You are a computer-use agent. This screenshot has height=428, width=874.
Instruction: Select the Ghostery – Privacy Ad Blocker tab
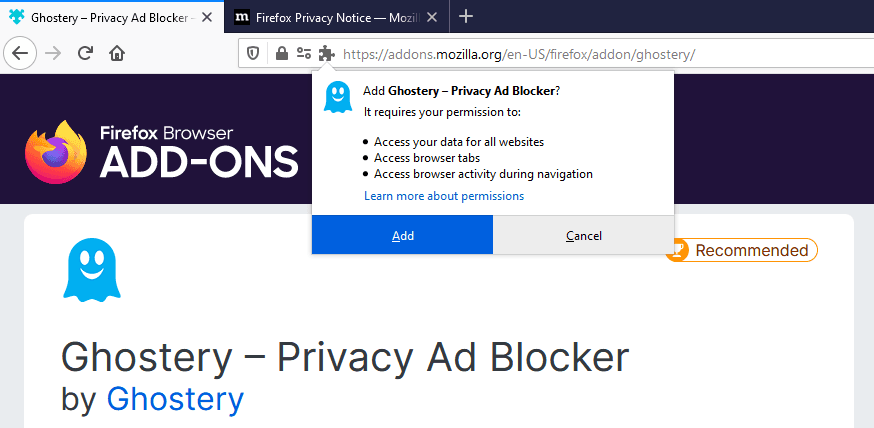pyautogui.click(x=100, y=17)
